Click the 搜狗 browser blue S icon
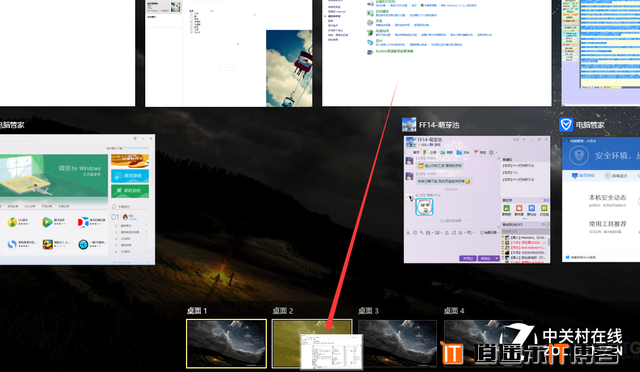This screenshot has width=640, height=372. coord(12,244)
